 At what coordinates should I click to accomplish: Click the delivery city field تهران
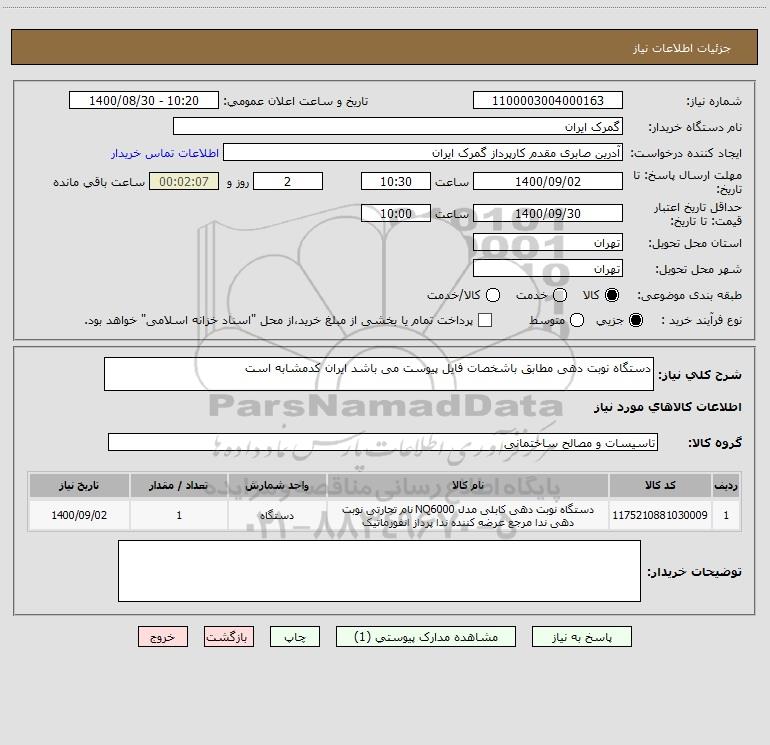click(548, 268)
